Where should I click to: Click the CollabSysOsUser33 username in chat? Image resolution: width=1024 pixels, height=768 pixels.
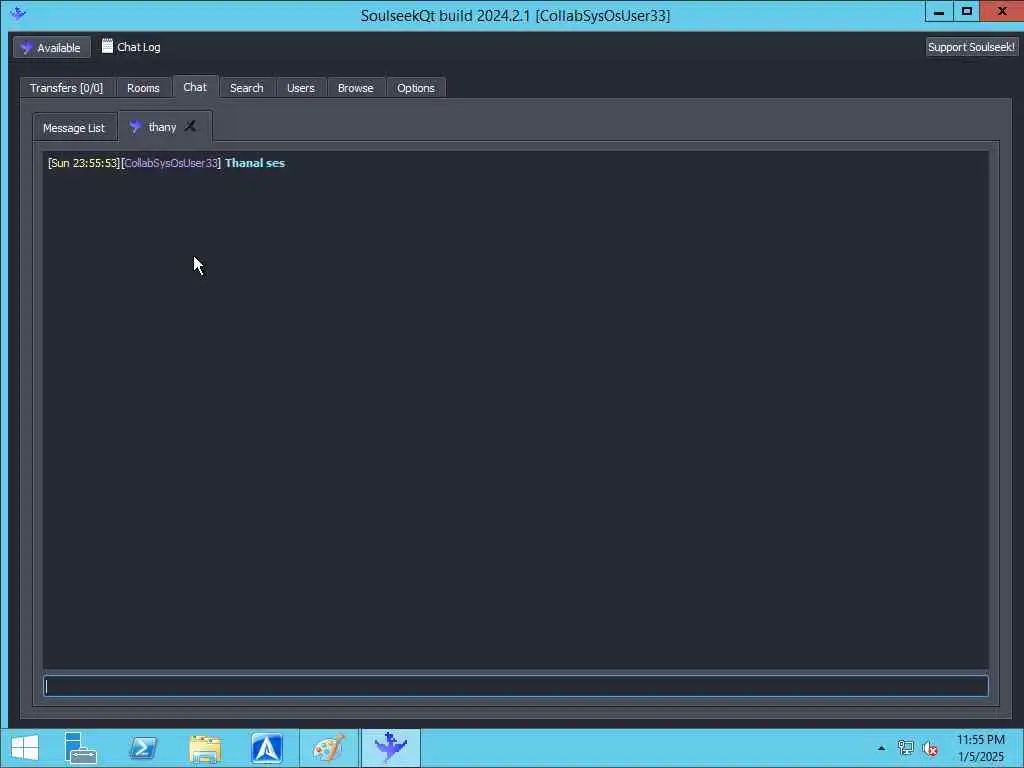171,163
